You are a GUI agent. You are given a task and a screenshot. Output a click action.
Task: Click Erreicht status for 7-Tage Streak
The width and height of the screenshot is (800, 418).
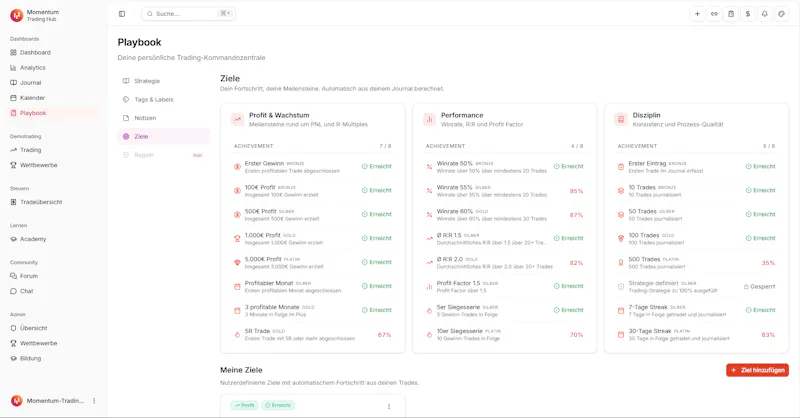coord(760,310)
